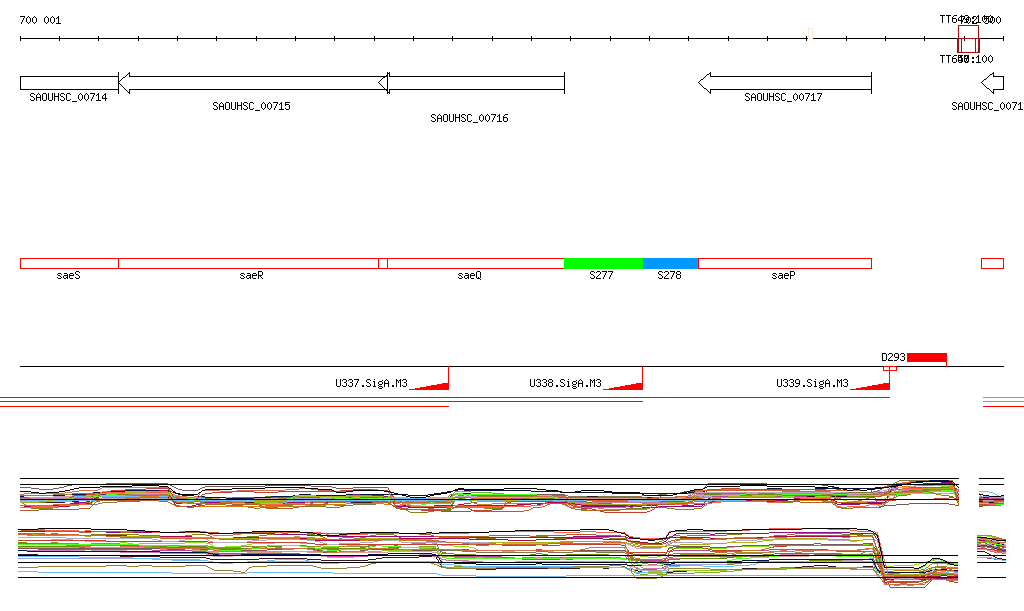
Task: Select the green S277 segment
Action: click(x=603, y=263)
